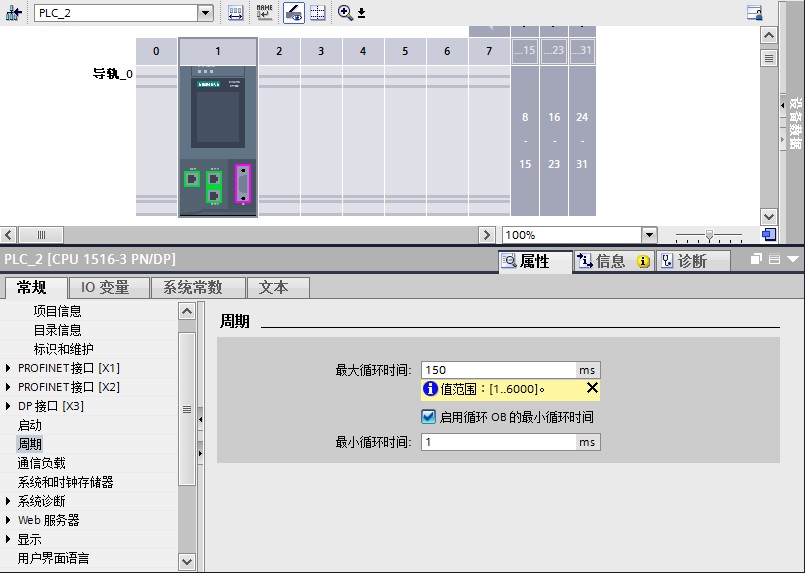Screen dimensions: 805x573
Task: Expand the Web 服务器 tree node
Action: tap(9, 520)
